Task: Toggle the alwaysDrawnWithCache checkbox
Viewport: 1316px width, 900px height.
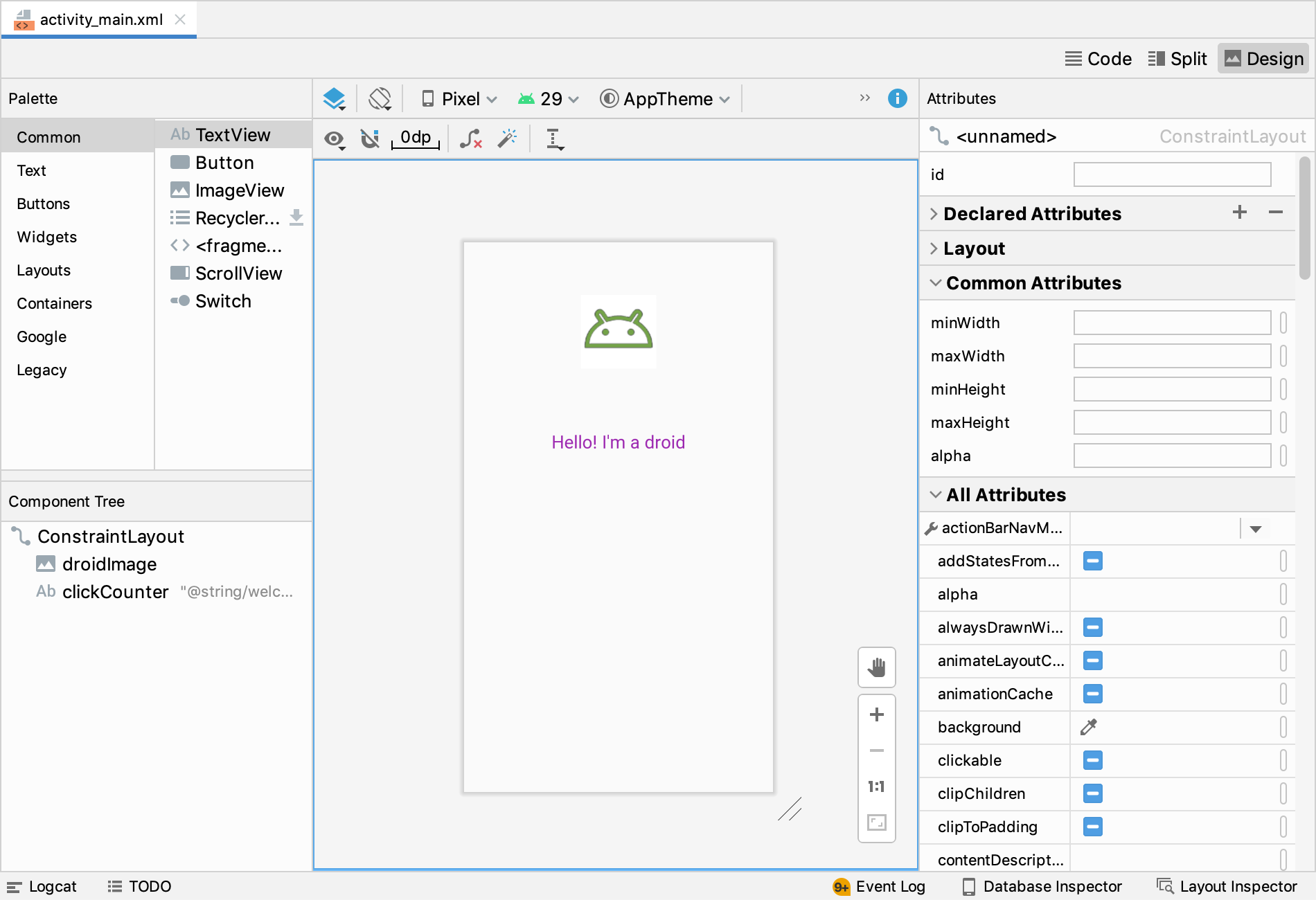Action: [1093, 627]
